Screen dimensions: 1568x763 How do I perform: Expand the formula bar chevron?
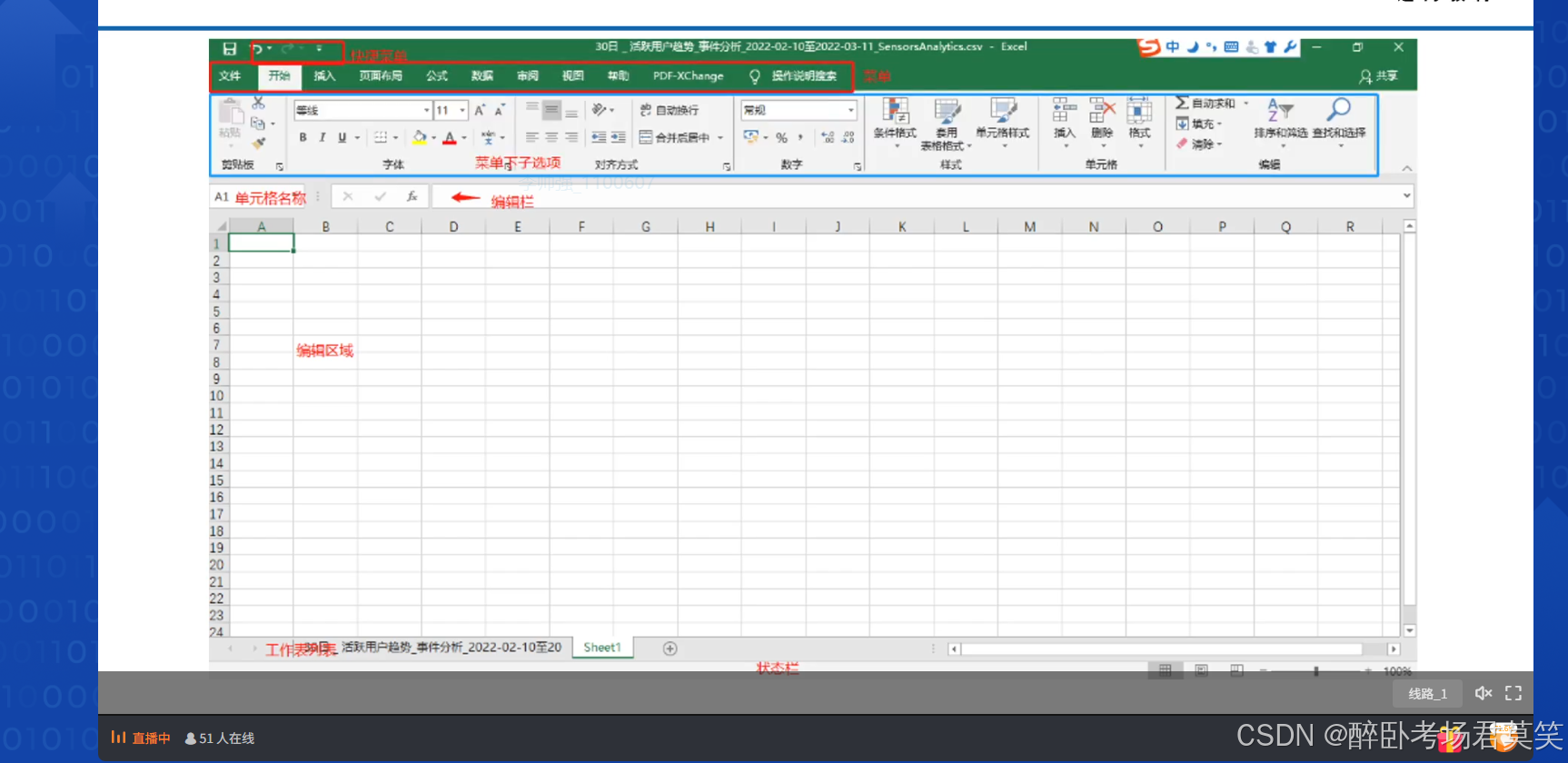point(1407,195)
